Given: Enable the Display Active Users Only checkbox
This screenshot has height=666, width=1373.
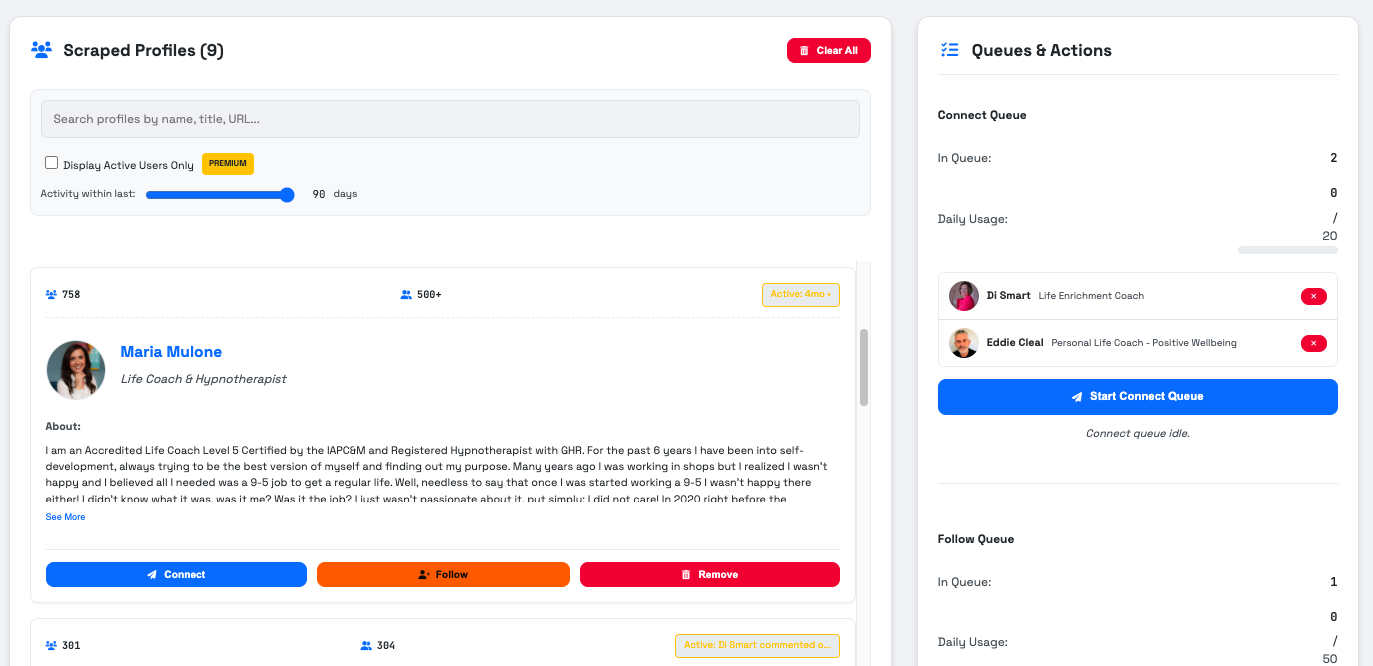Looking at the screenshot, I should click(51, 162).
